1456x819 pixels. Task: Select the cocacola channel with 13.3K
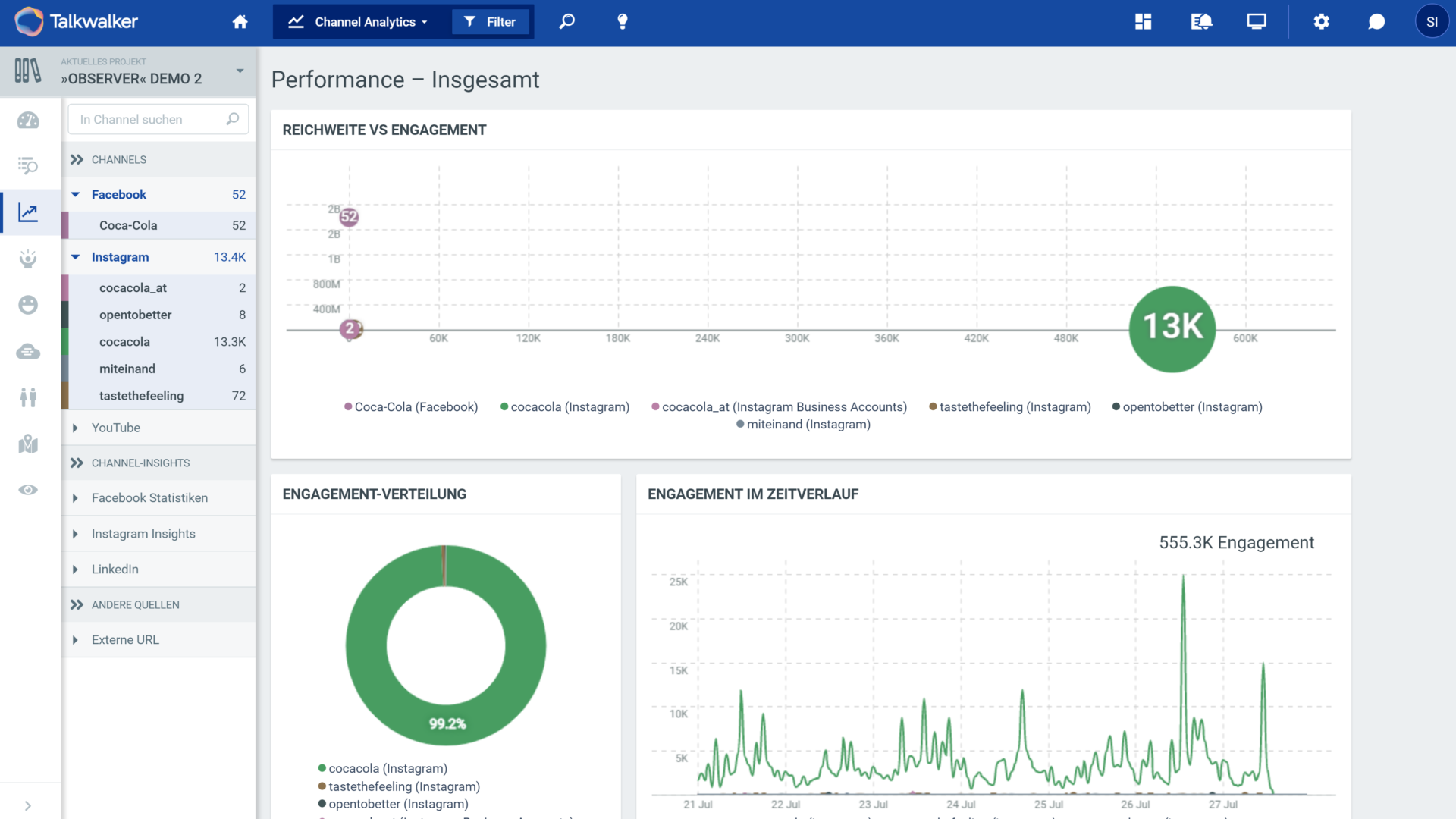158,342
